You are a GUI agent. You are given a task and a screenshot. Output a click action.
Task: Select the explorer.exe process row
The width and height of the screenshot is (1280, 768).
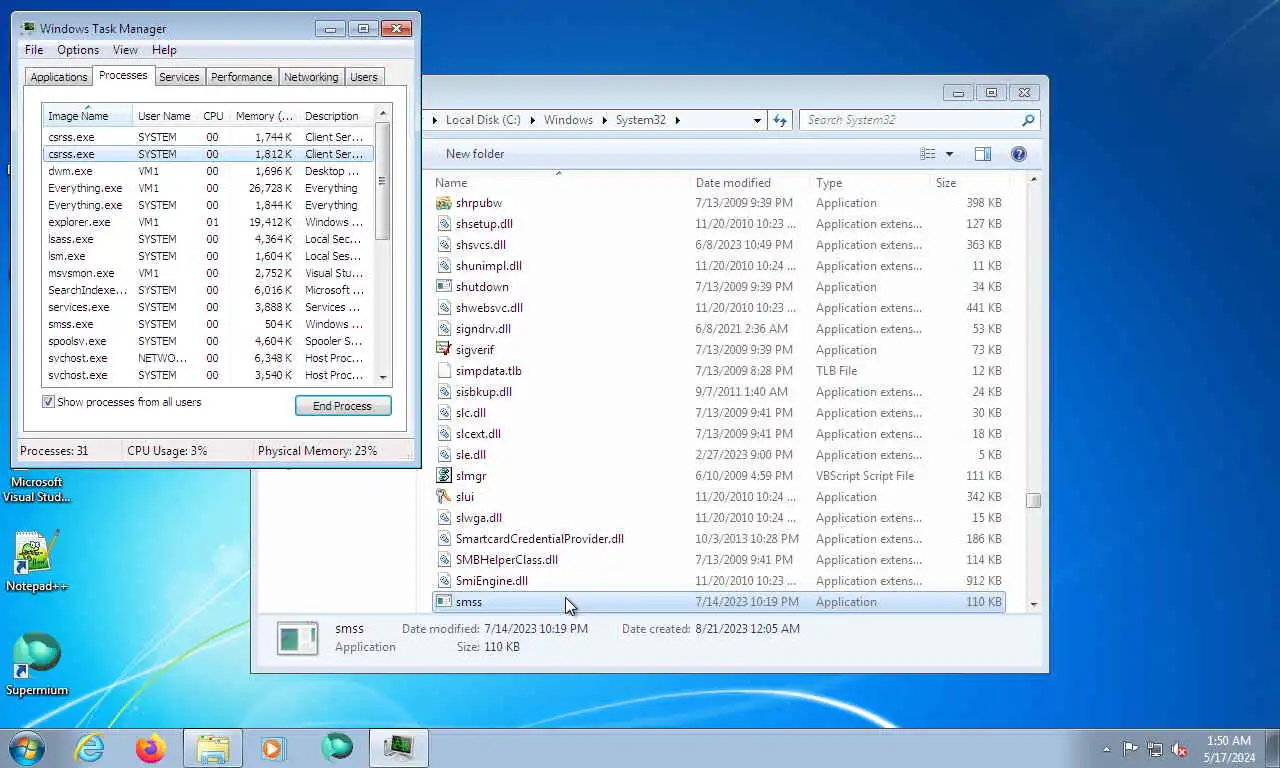[x=208, y=222]
